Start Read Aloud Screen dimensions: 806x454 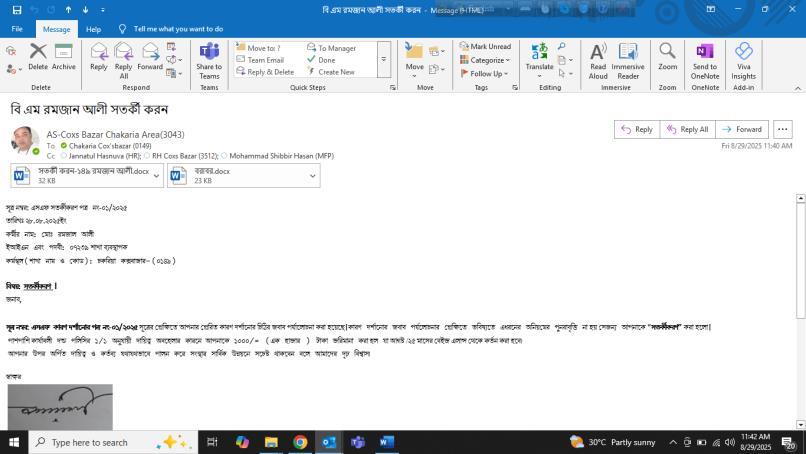tap(598, 58)
